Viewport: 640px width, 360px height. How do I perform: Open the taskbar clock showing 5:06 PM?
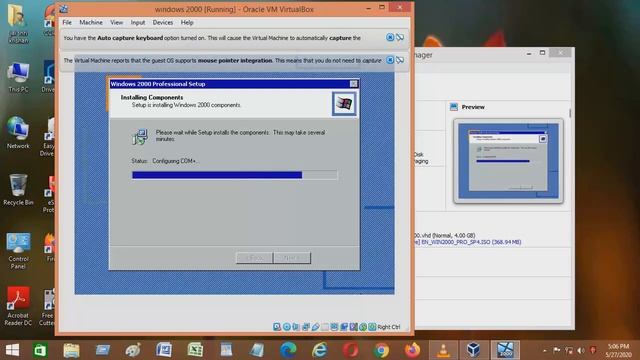(x=619, y=351)
